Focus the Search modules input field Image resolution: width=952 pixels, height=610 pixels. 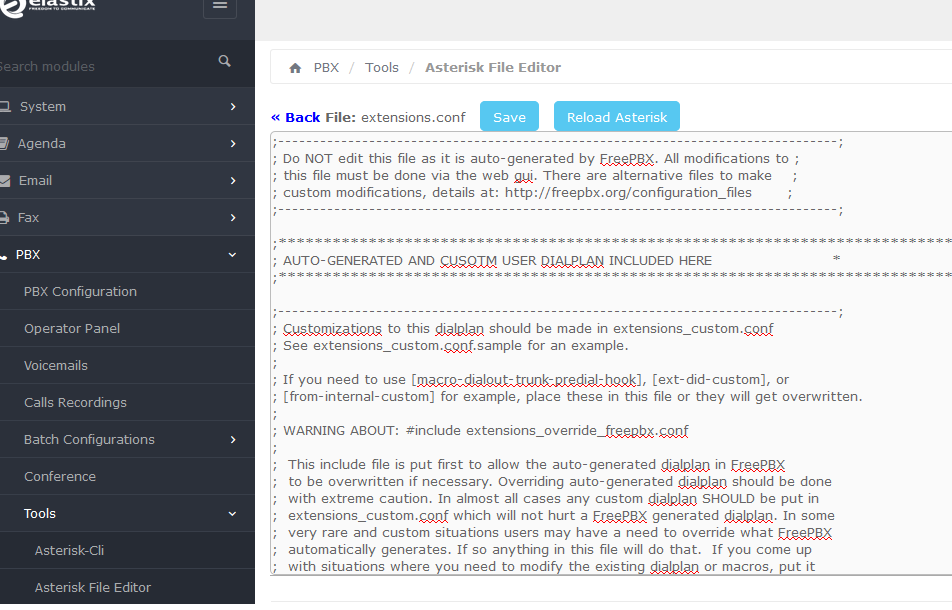100,66
